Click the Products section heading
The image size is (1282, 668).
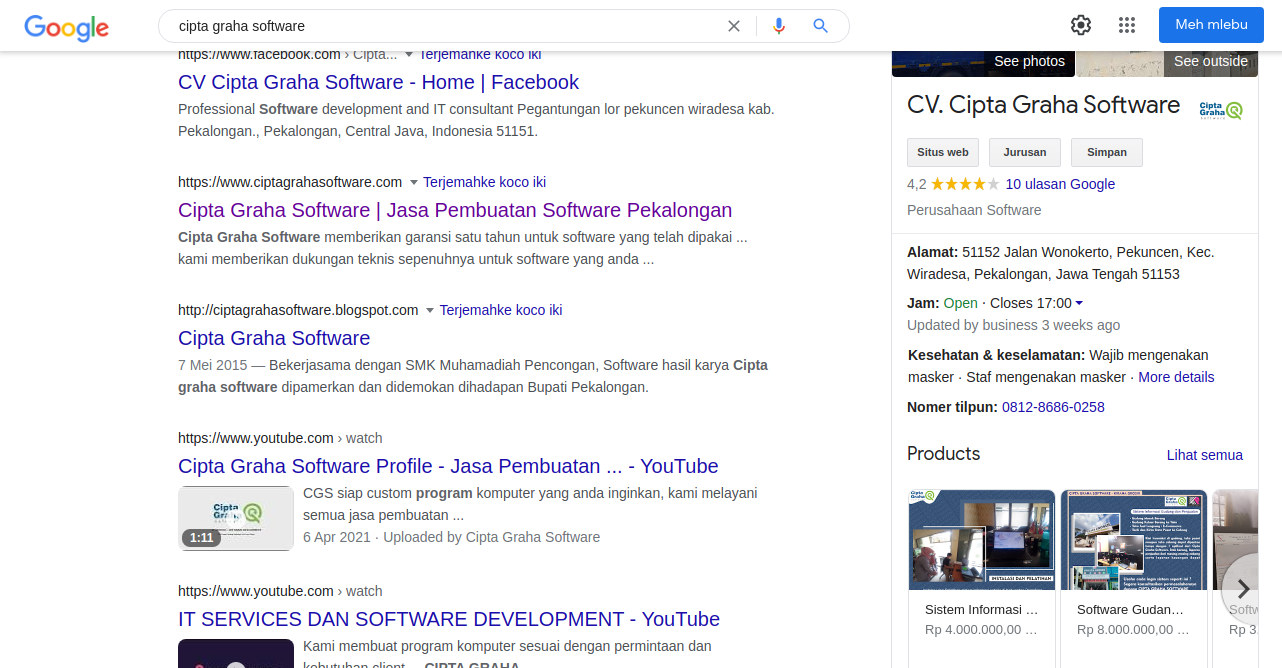coord(943,453)
